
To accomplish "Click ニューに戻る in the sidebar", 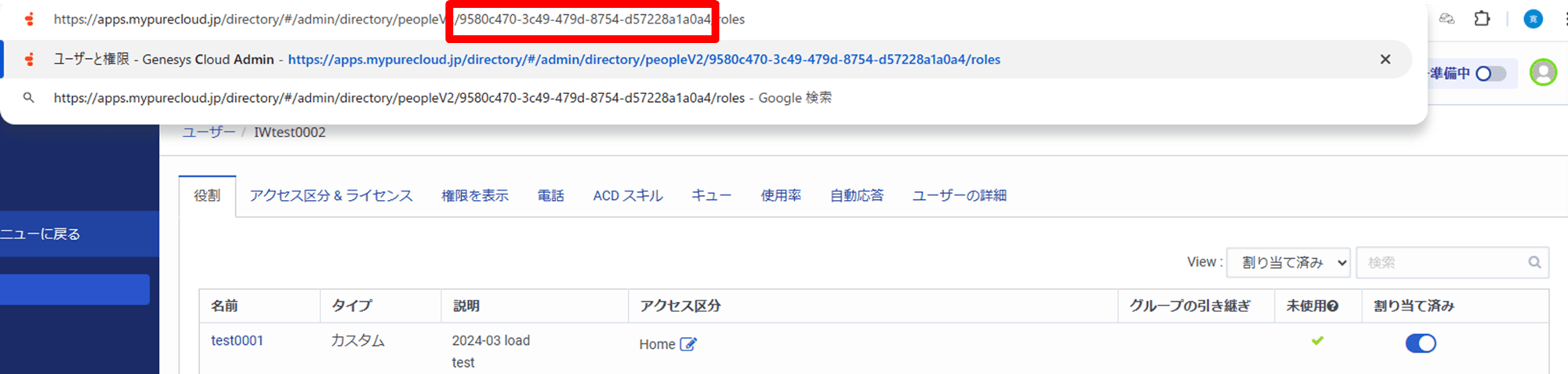I will (79, 234).
